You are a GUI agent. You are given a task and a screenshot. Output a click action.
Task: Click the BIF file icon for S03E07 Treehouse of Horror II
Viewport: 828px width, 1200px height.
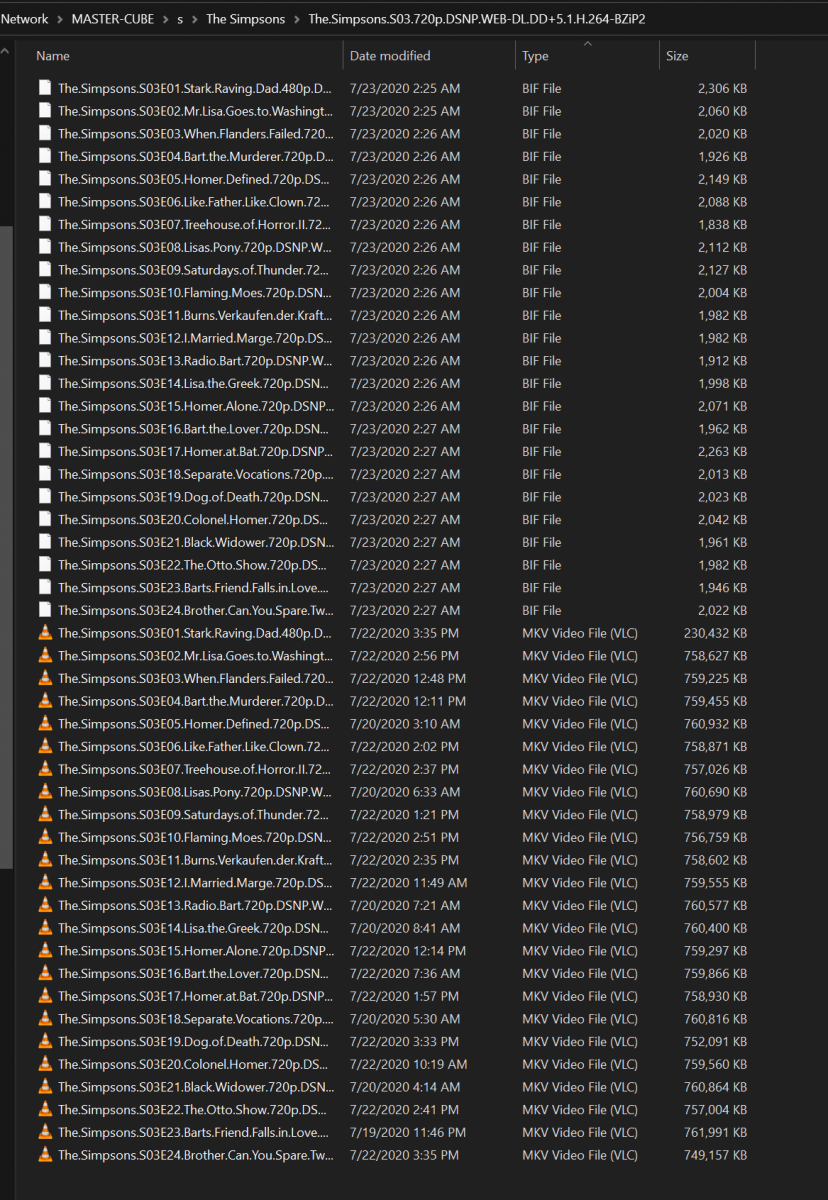(45, 224)
